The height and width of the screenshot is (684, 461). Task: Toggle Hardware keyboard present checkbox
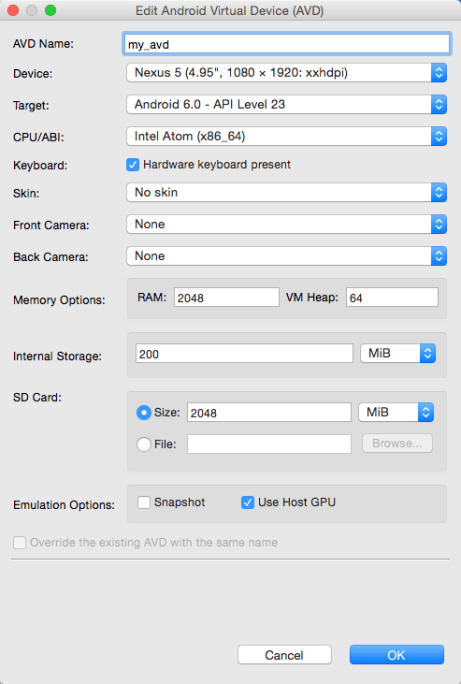[x=133, y=165]
